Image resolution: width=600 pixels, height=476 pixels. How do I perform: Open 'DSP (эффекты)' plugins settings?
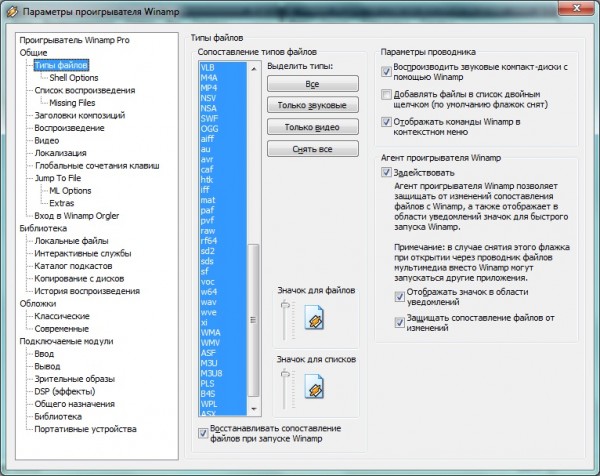(65, 391)
